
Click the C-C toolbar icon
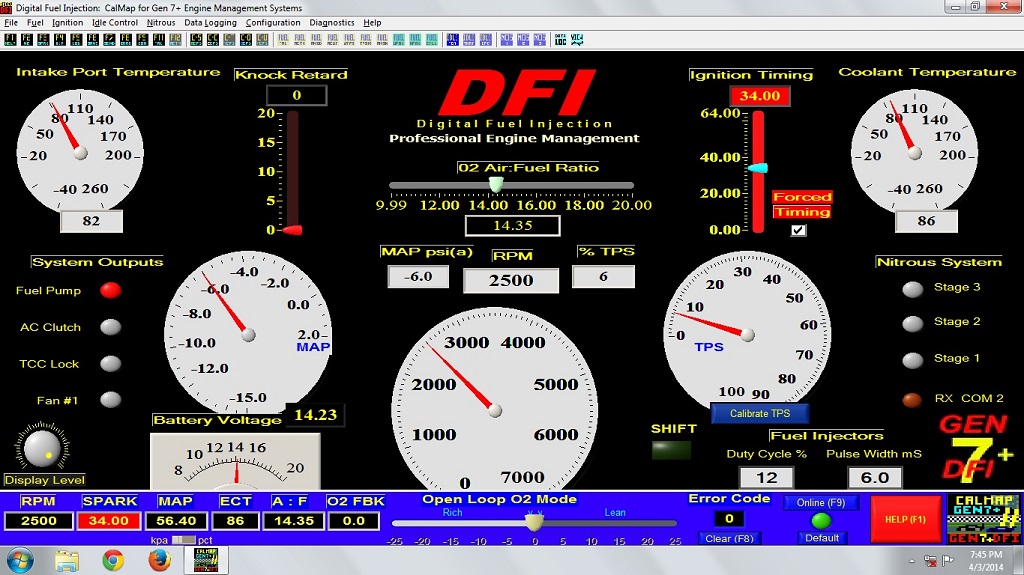click(x=212, y=40)
